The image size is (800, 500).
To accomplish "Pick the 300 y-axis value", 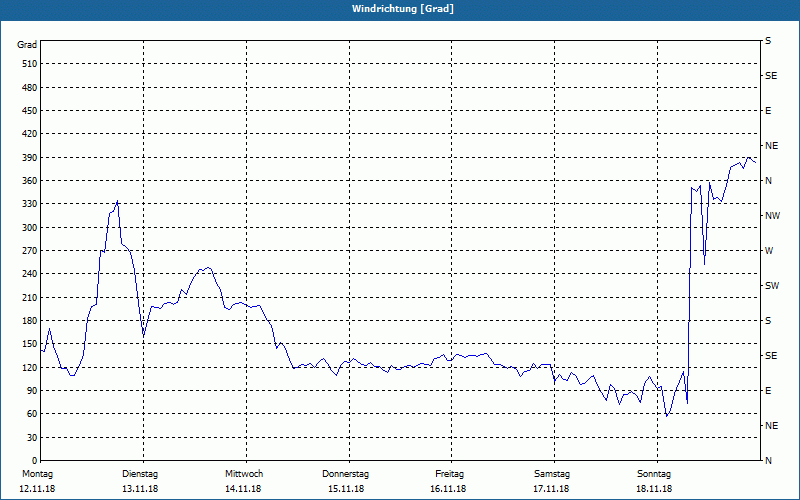I will tap(30, 228).
